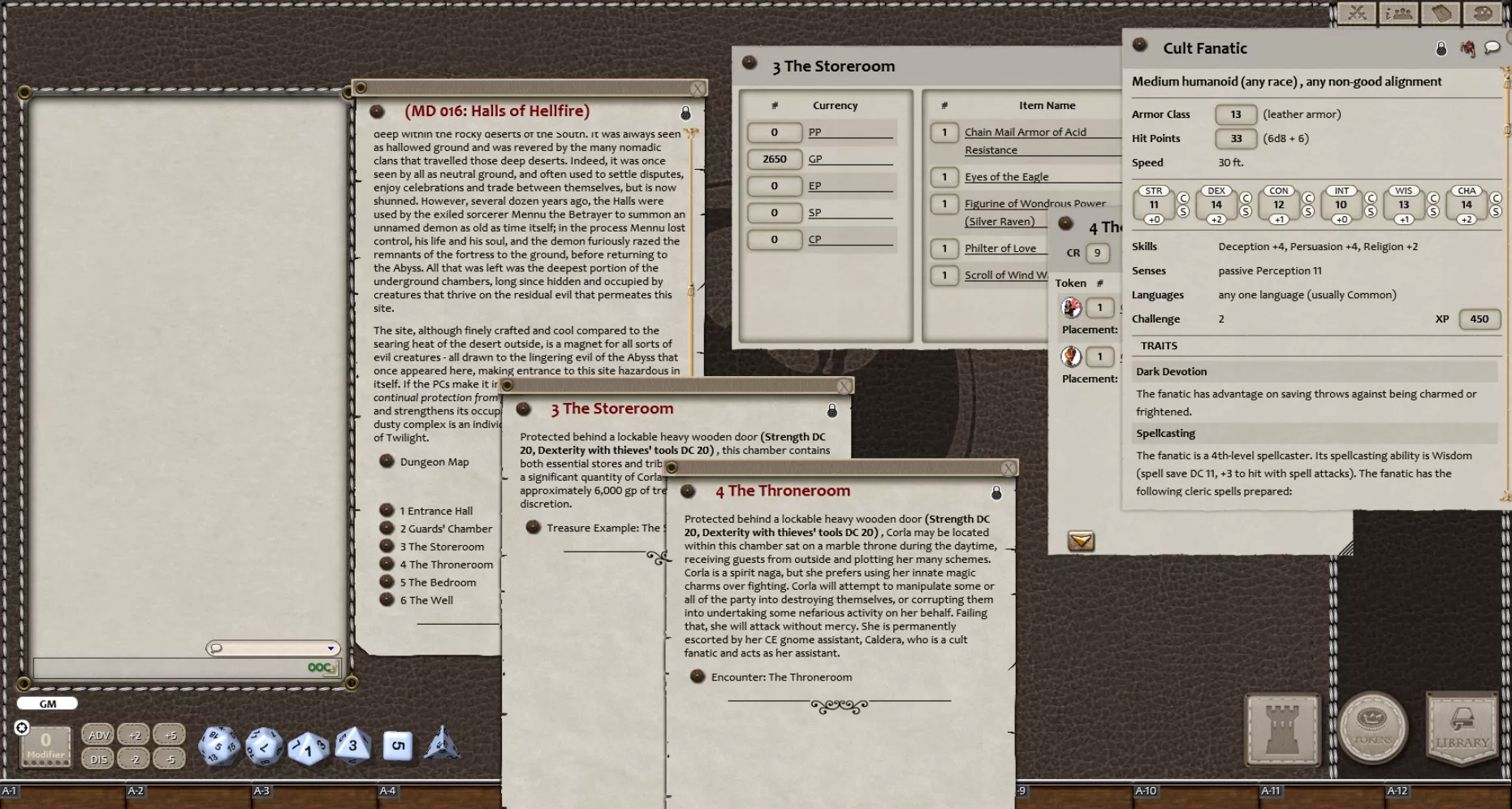
Task: Click the second encounter token portrait
Action: tap(1071, 357)
